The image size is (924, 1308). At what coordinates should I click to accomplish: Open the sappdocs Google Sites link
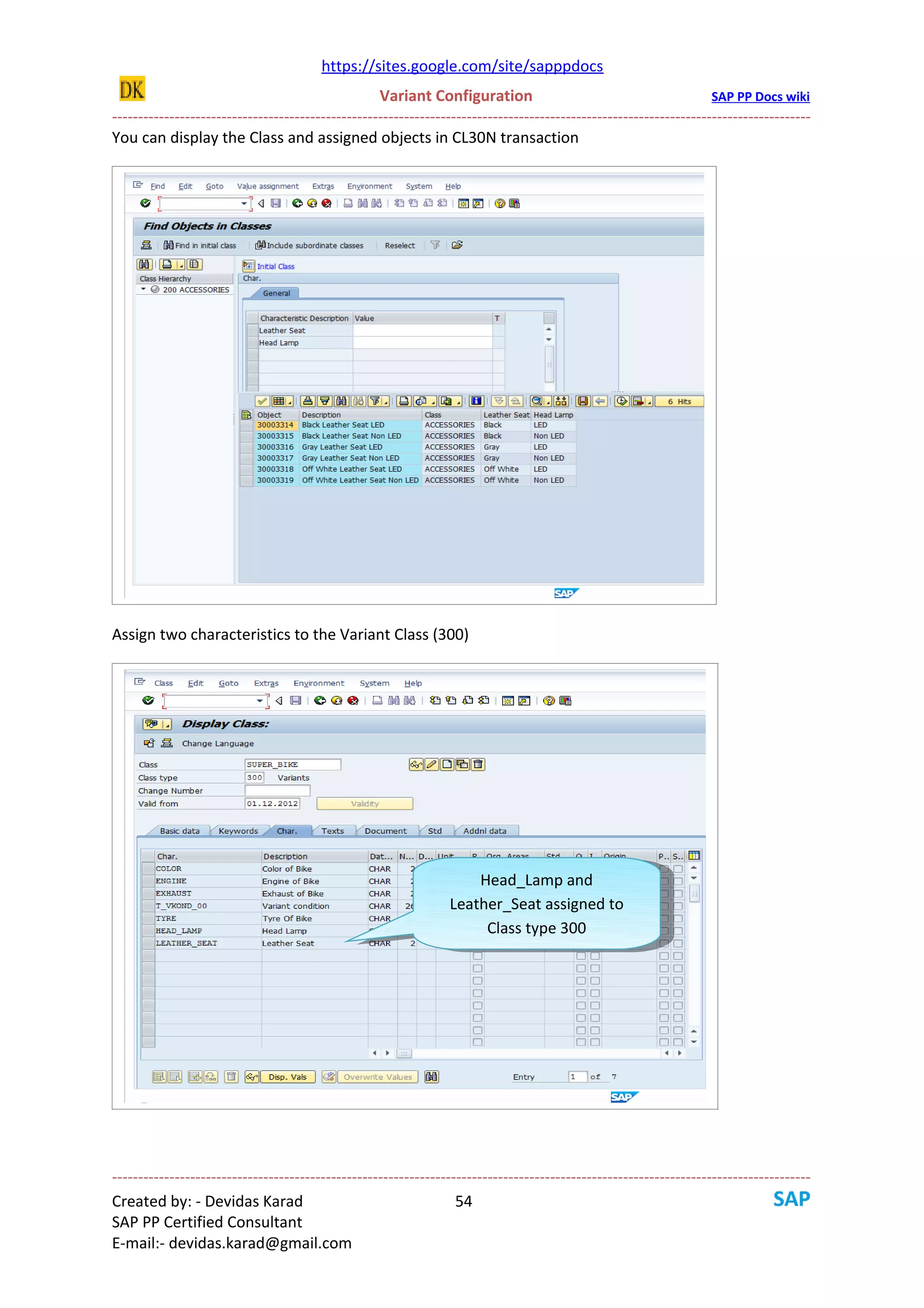(462, 66)
